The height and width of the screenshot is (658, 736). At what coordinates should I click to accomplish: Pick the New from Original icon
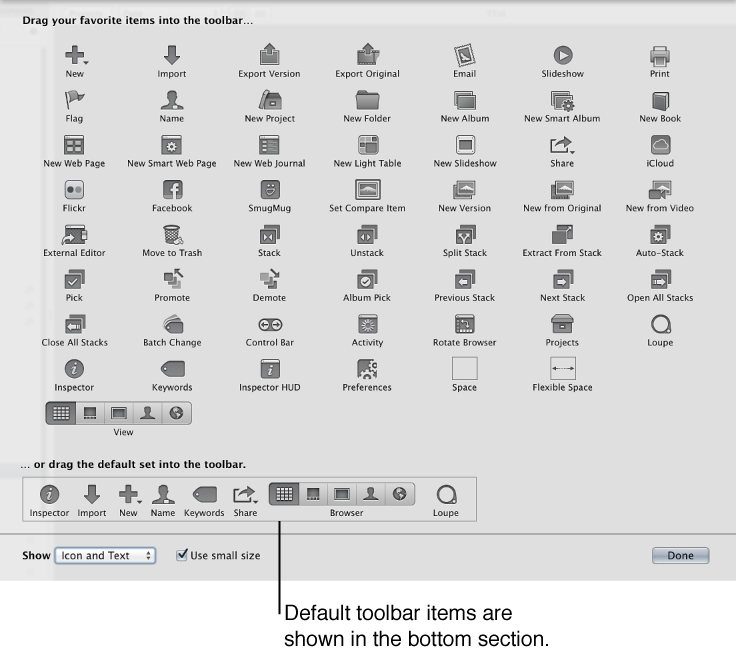point(562,190)
